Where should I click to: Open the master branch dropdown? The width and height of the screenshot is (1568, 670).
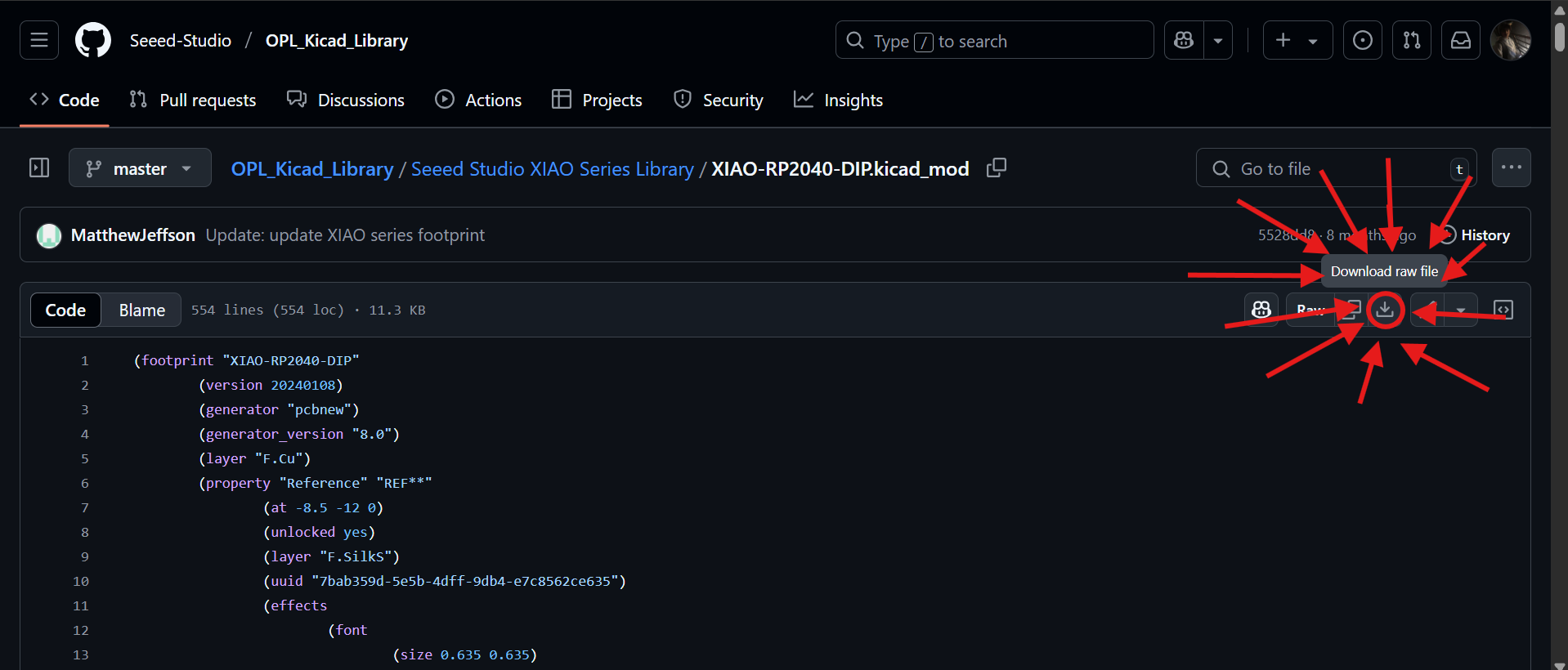tap(140, 168)
